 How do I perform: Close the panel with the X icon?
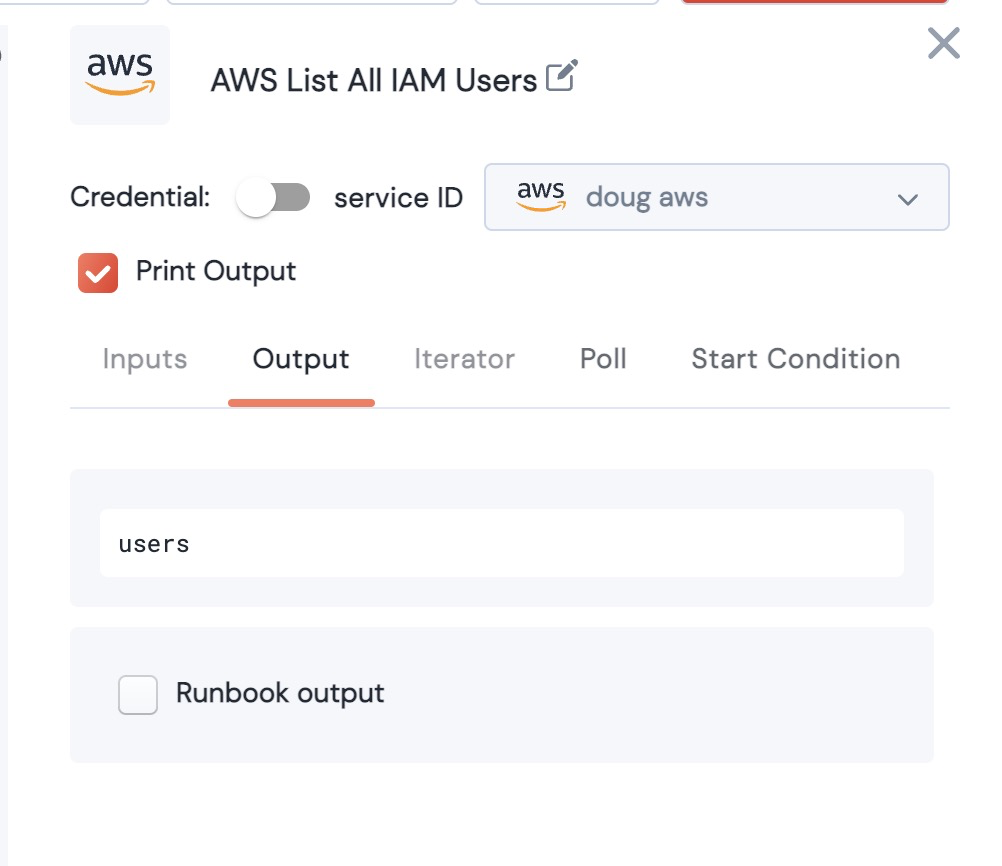(943, 44)
